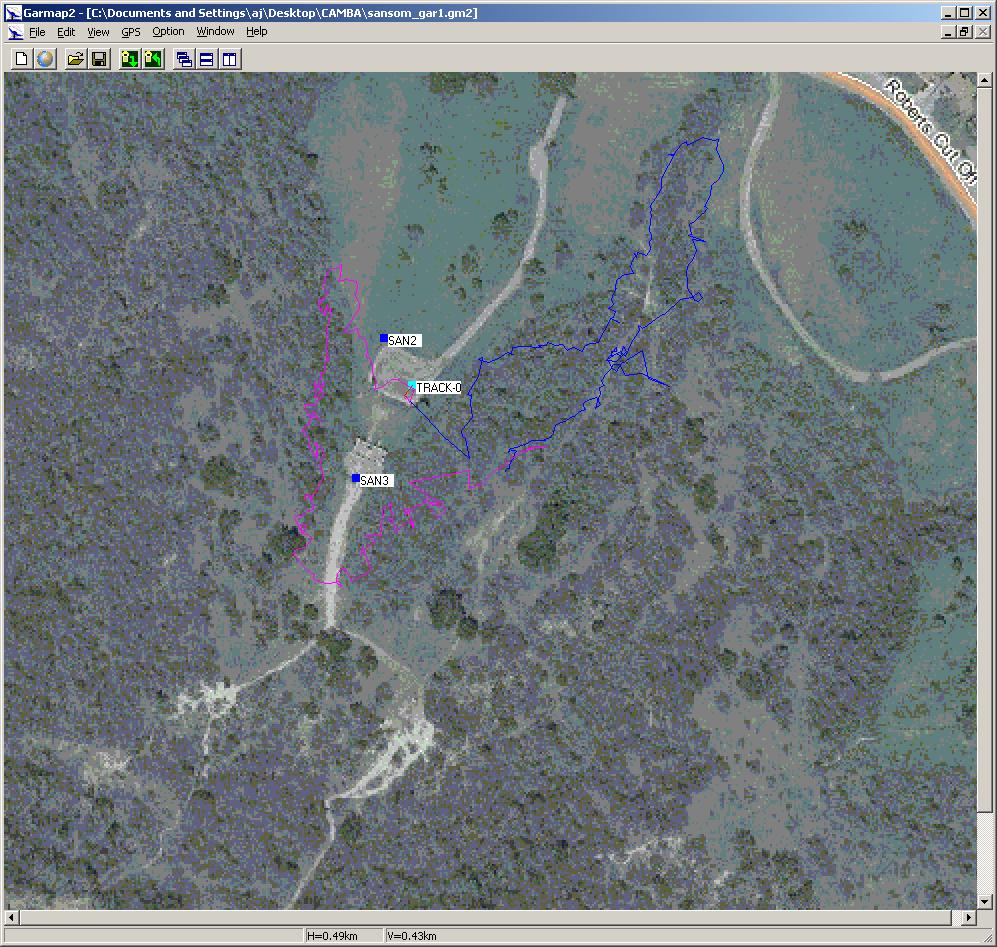Upload data to GPS device icon
Image resolution: width=997 pixels, height=947 pixels.
point(152,59)
